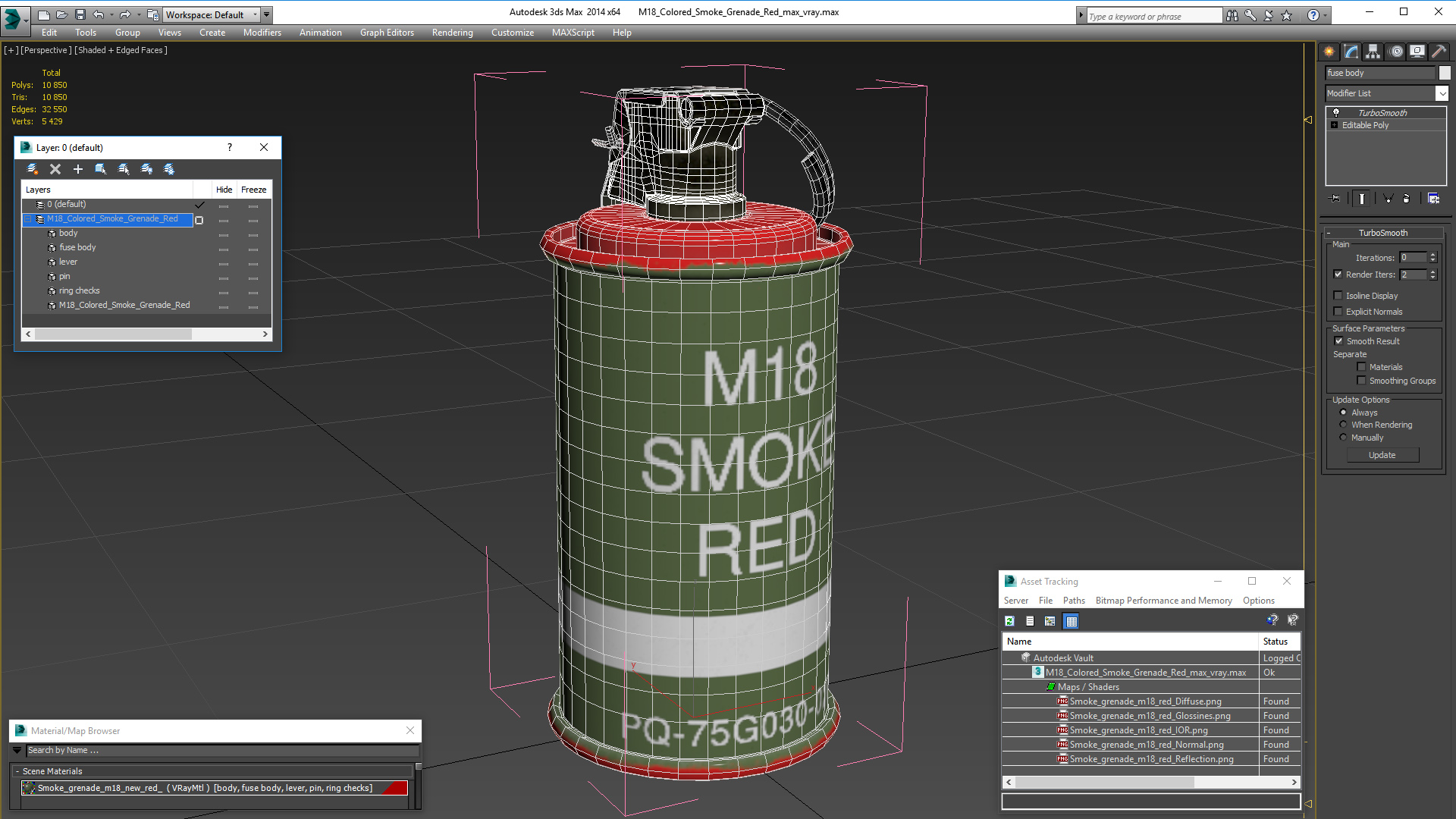Select the Always update option
The width and height of the screenshot is (1456, 819).
pyautogui.click(x=1344, y=413)
